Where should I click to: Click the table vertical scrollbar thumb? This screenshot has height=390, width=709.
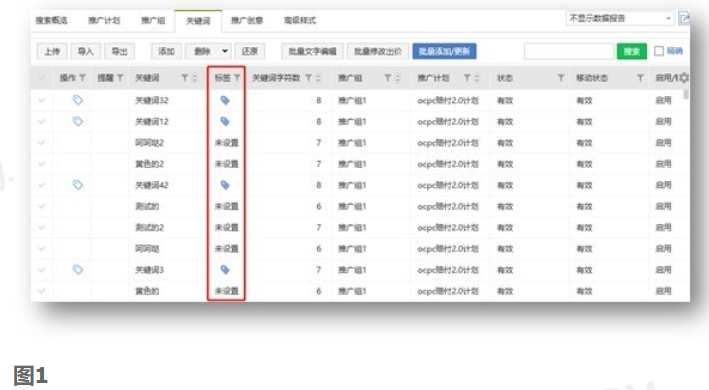pos(686,94)
